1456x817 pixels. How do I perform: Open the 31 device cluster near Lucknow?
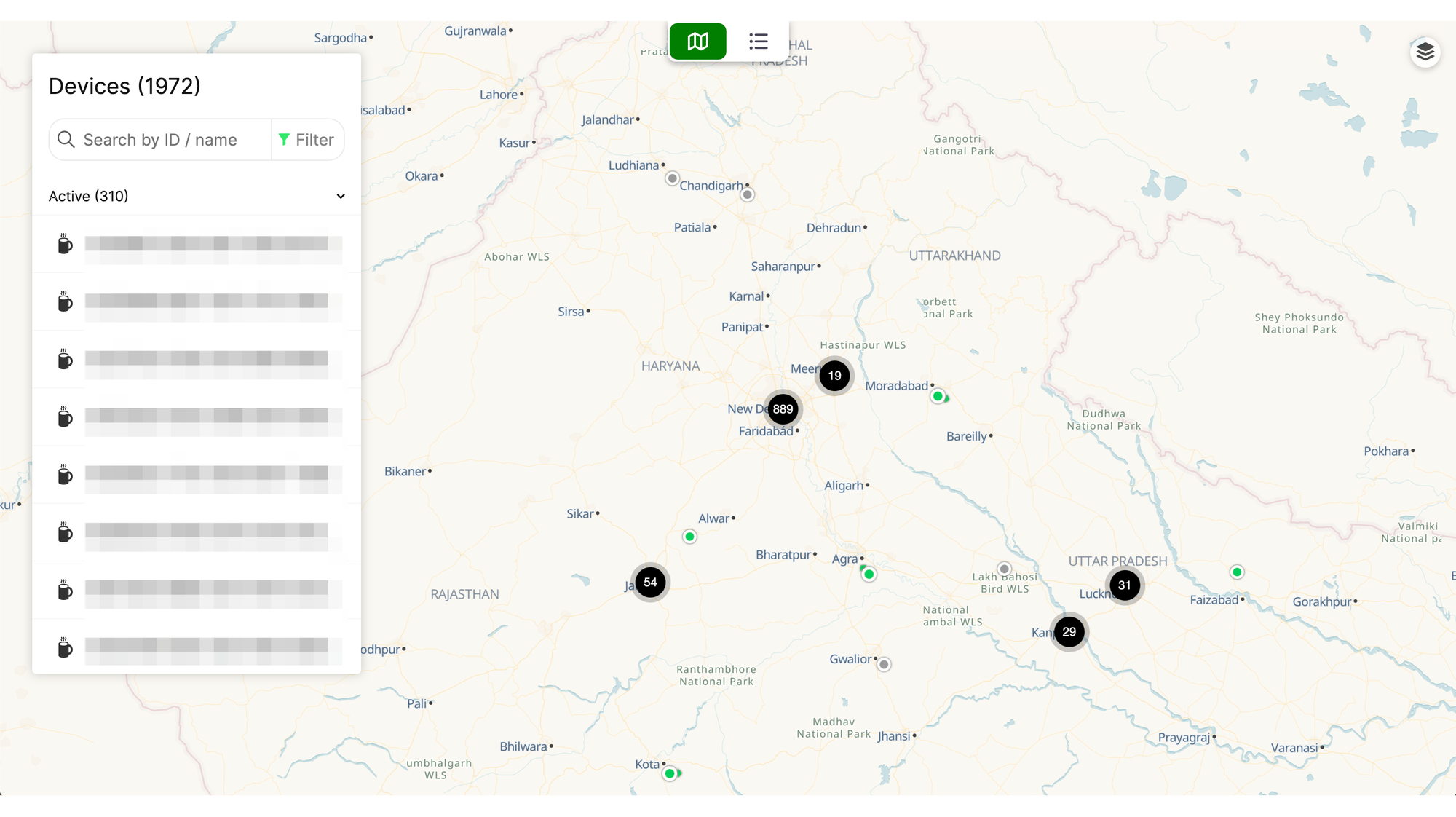point(1125,585)
